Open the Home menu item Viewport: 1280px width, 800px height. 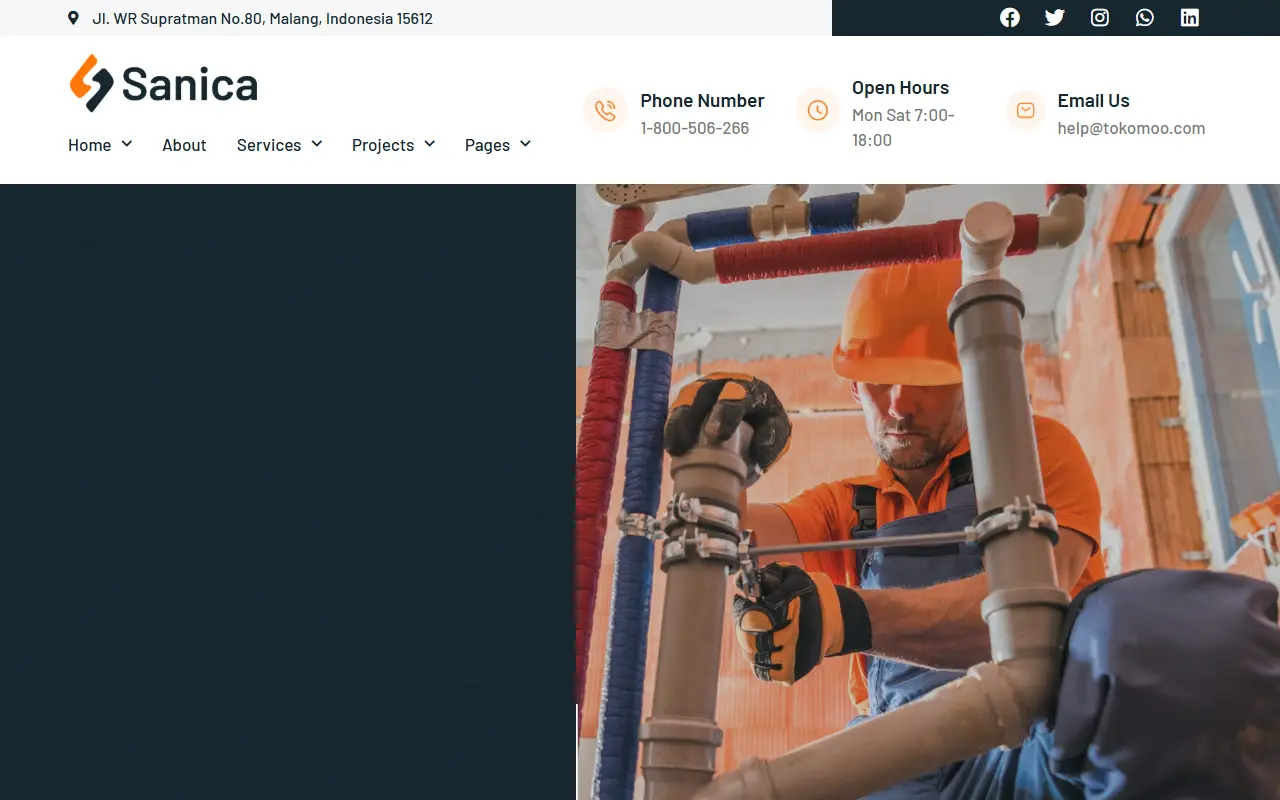pyautogui.click(x=89, y=145)
